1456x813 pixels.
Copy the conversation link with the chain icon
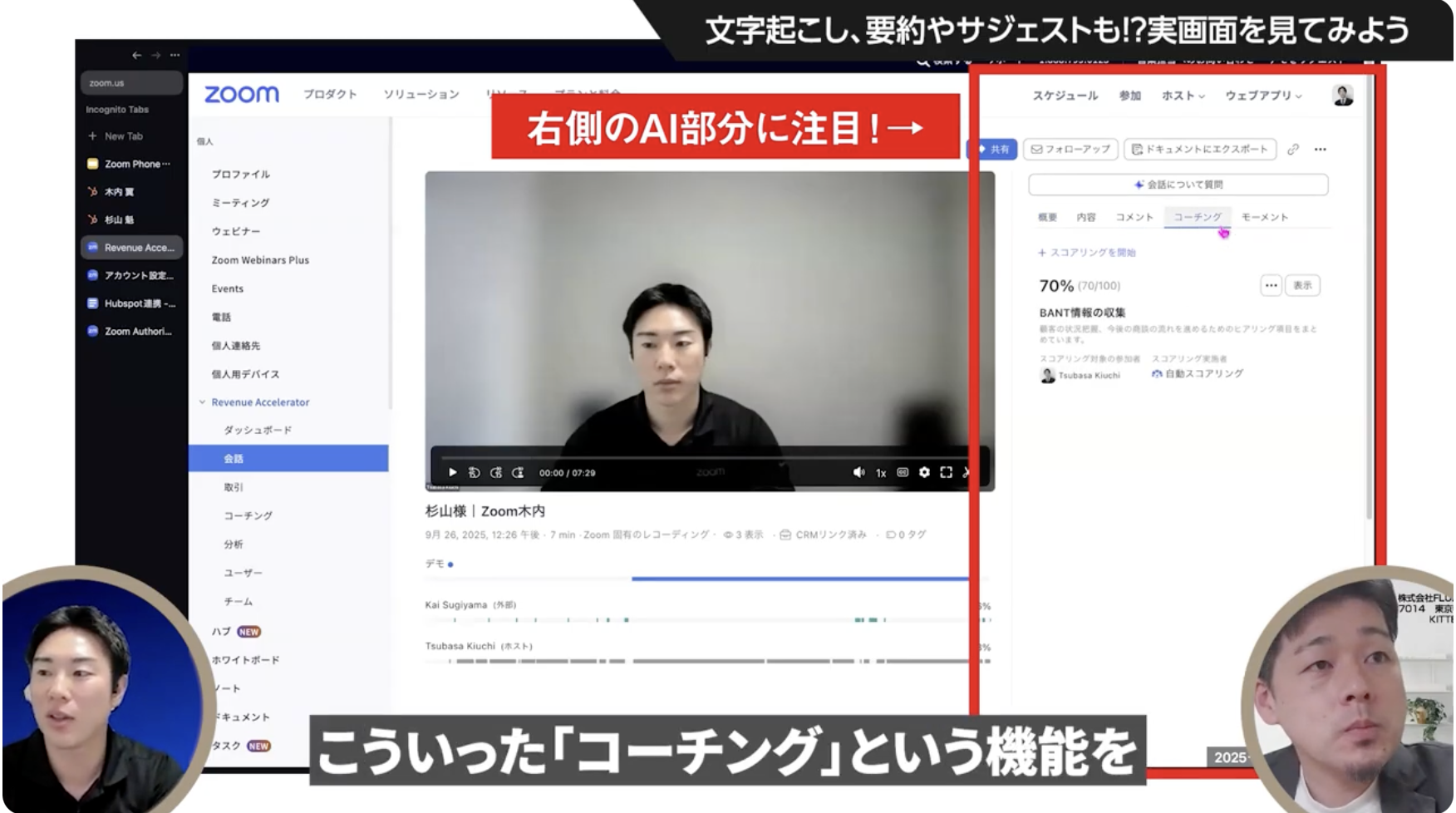pos(1292,150)
